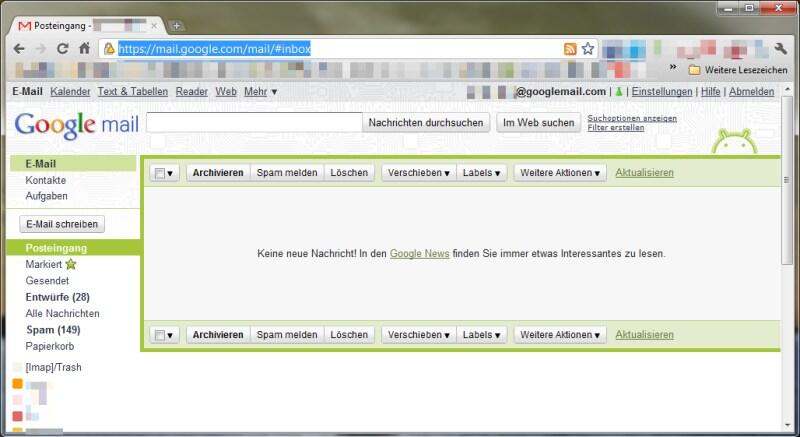Click the top Archivieren button
Viewport: 800px width, 437px height.
click(x=218, y=173)
